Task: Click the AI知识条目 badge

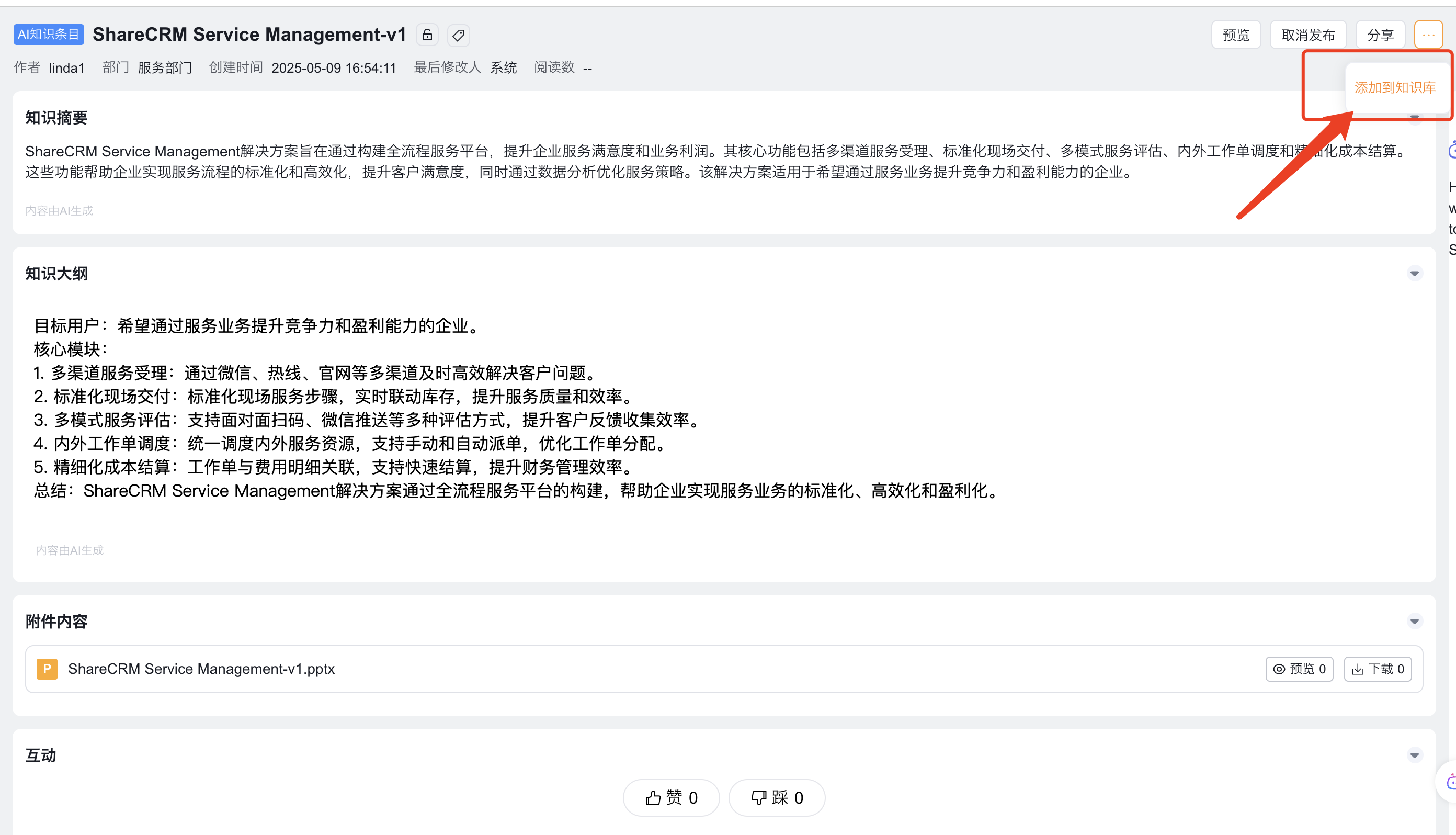Action: 49,35
